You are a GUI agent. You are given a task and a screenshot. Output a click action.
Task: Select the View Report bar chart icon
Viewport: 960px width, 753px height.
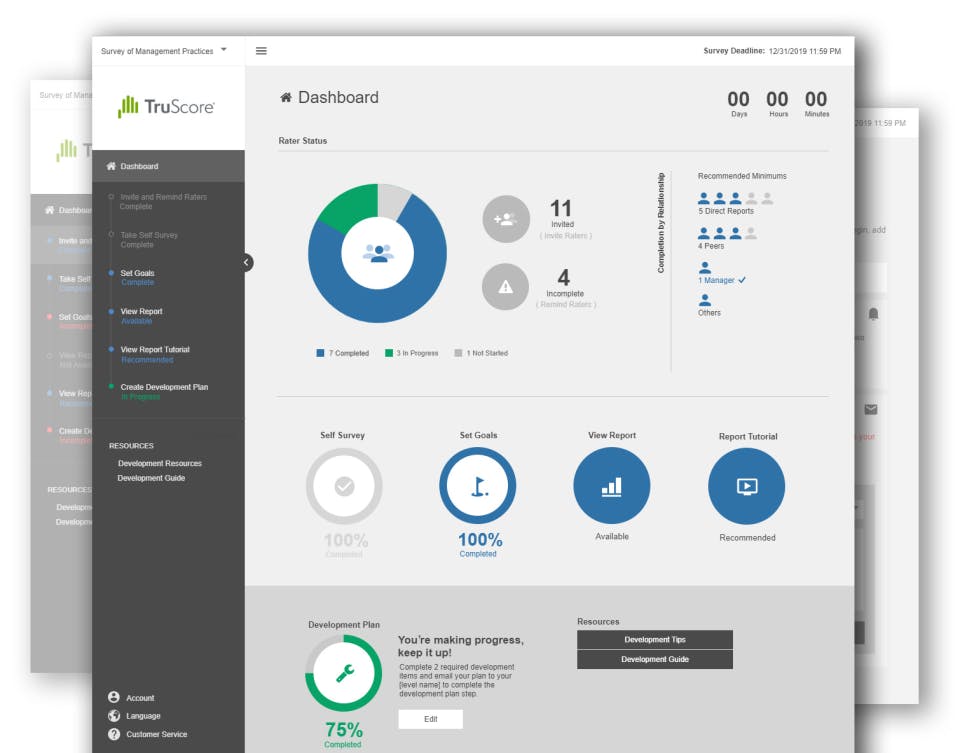[x=612, y=486]
